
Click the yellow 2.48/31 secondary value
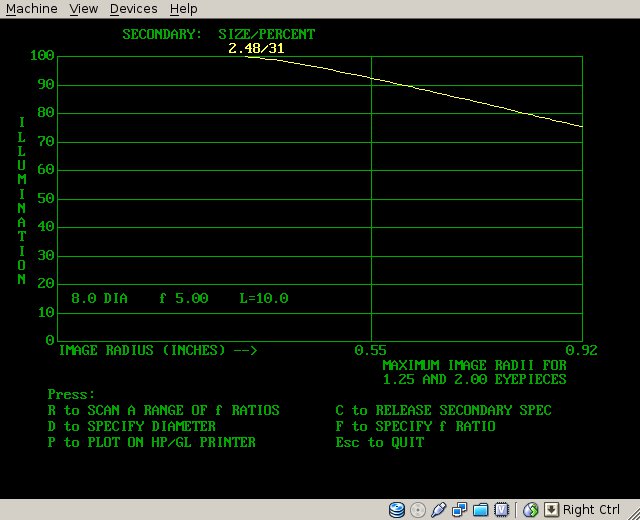pos(256,49)
